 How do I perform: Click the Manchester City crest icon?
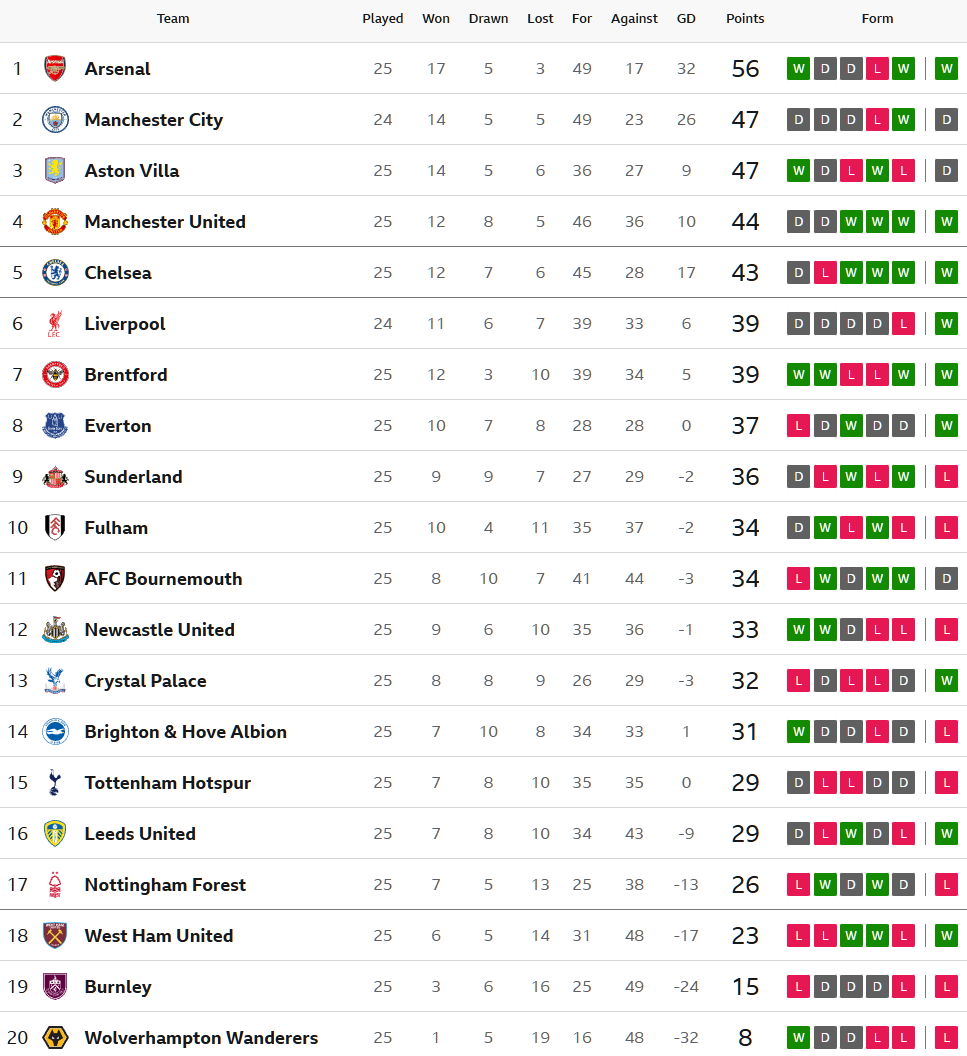pos(55,120)
